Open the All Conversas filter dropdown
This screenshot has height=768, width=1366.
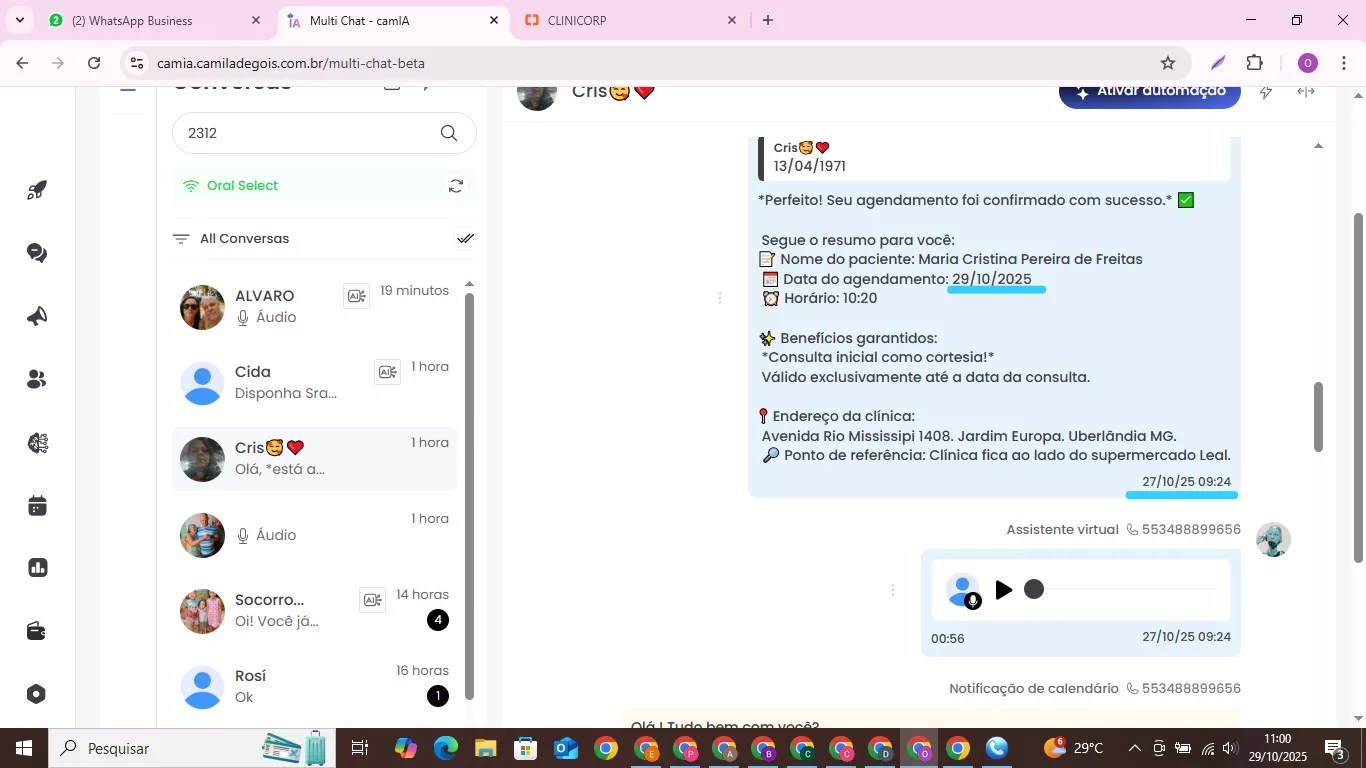pyautogui.click(x=231, y=239)
